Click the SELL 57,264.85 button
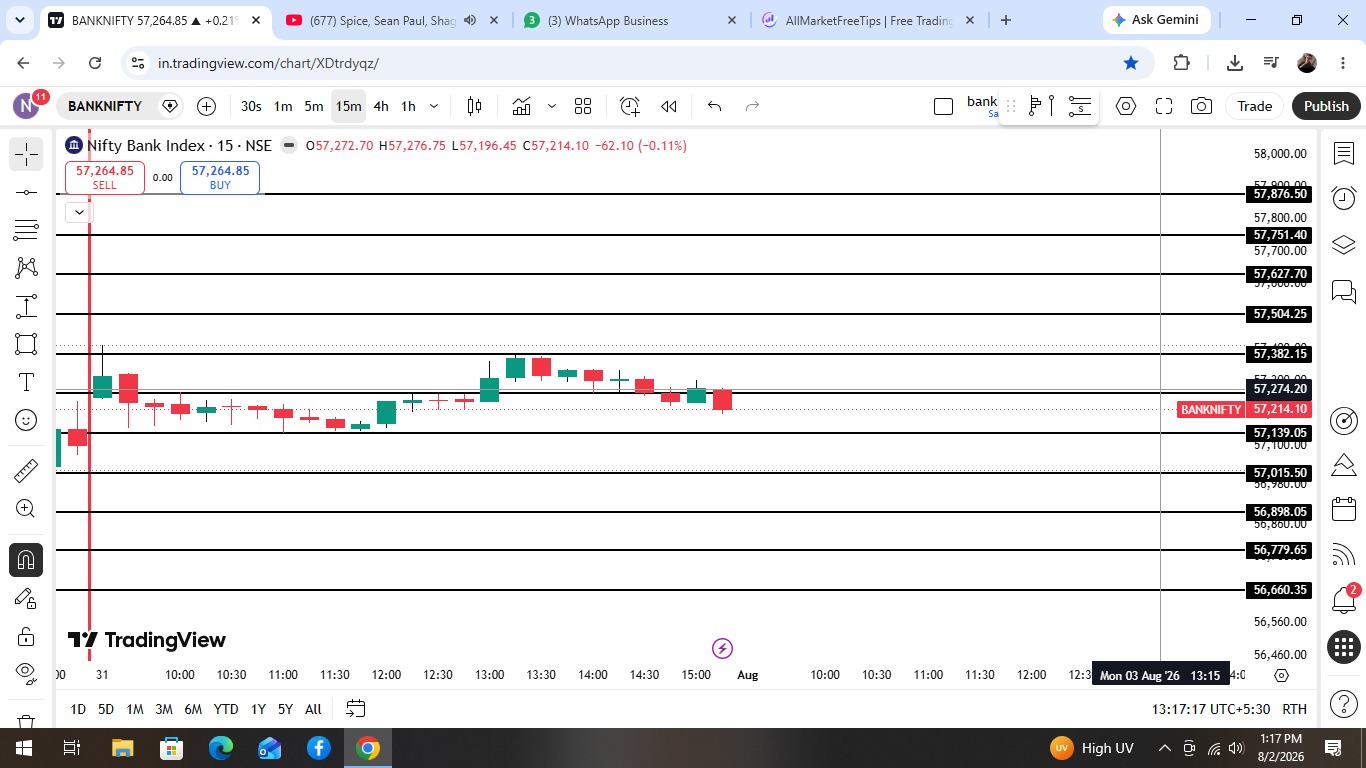Viewport: 1366px width, 768px height. (105, 177)
